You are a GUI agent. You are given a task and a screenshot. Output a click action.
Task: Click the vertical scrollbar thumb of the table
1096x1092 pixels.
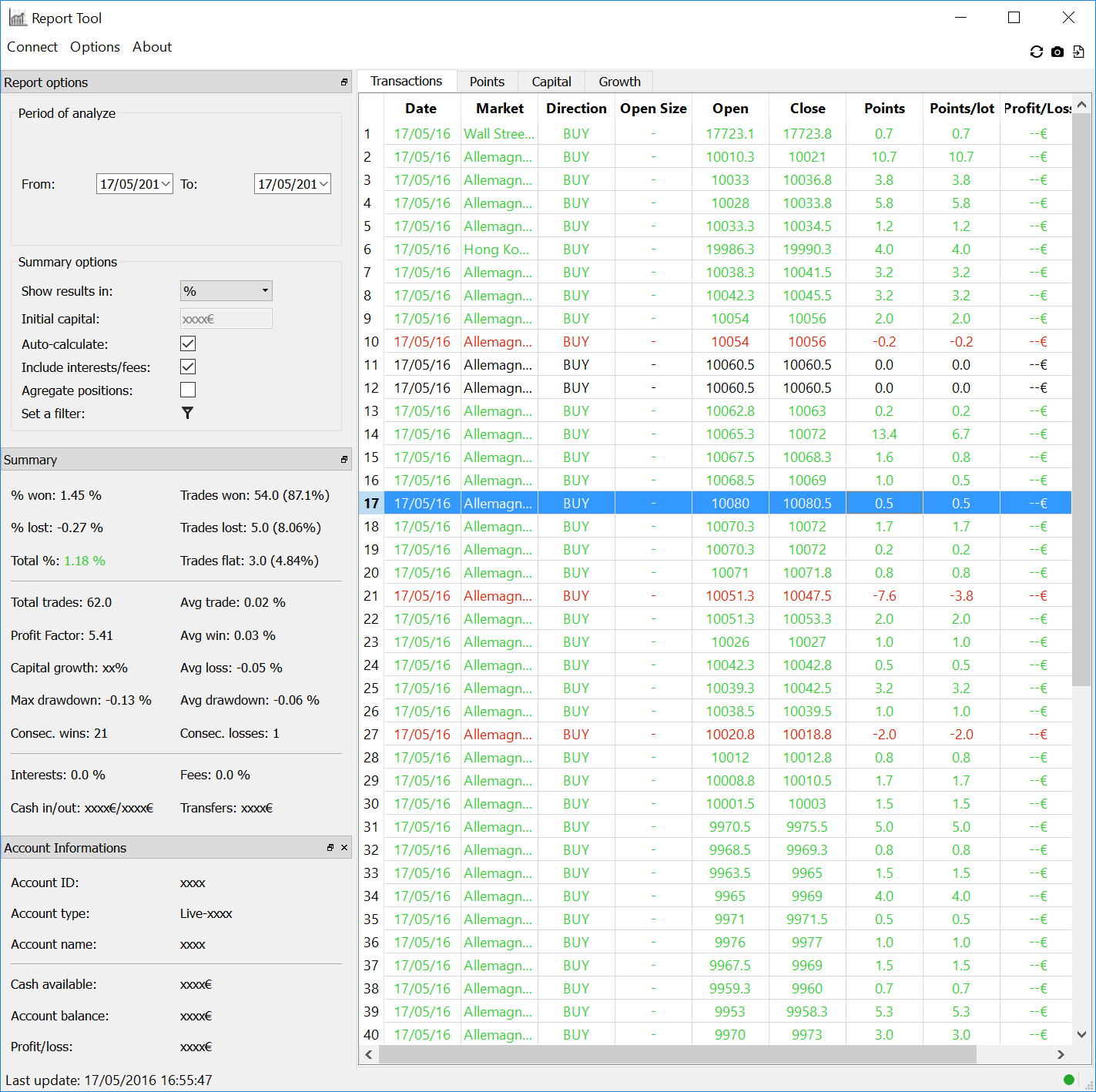[1081, 400]
